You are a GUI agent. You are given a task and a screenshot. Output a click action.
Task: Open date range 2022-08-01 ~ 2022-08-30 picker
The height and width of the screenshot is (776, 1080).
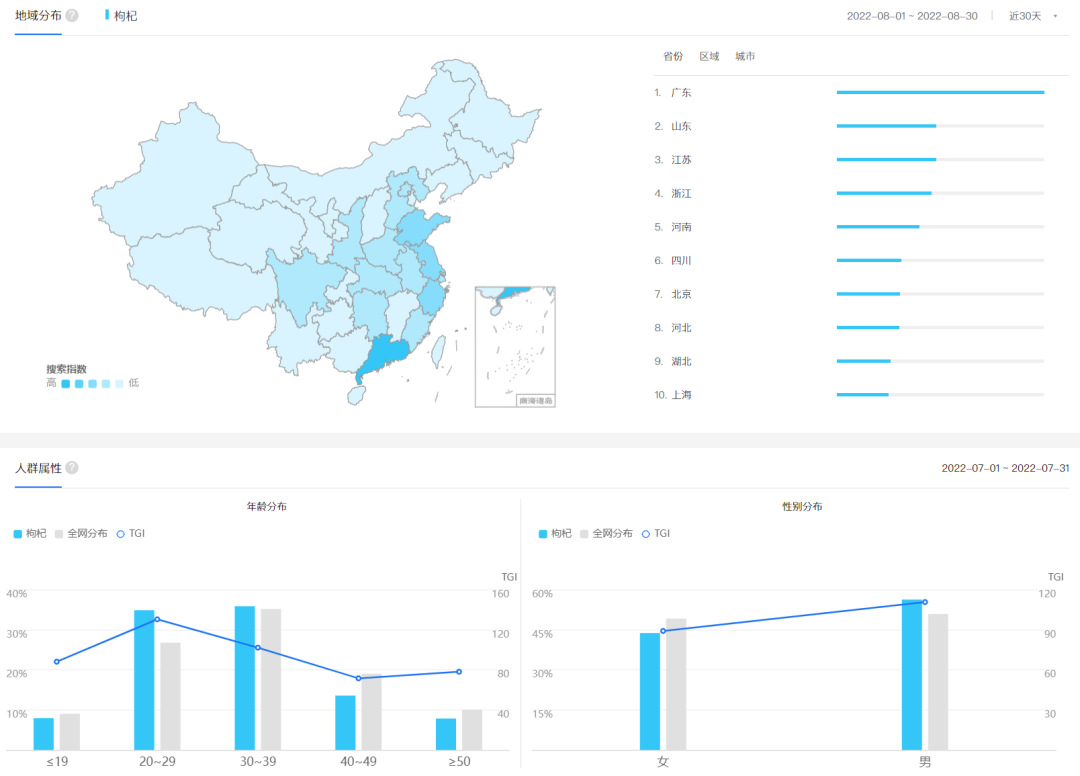point(912,16)
